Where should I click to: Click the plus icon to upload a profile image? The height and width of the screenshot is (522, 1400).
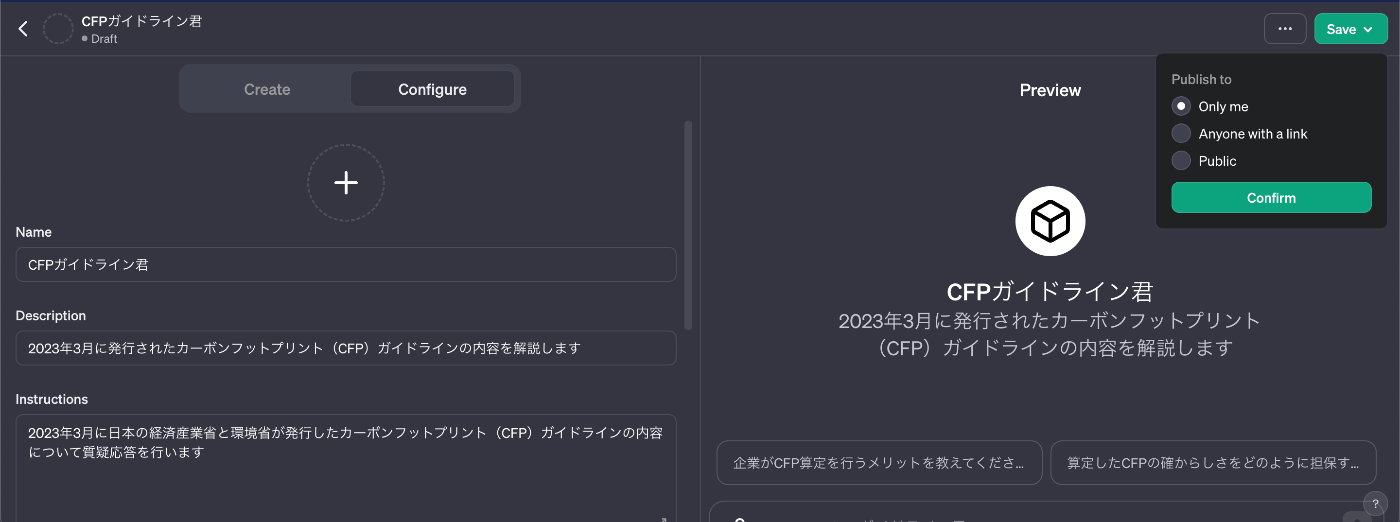coord(346,182)
